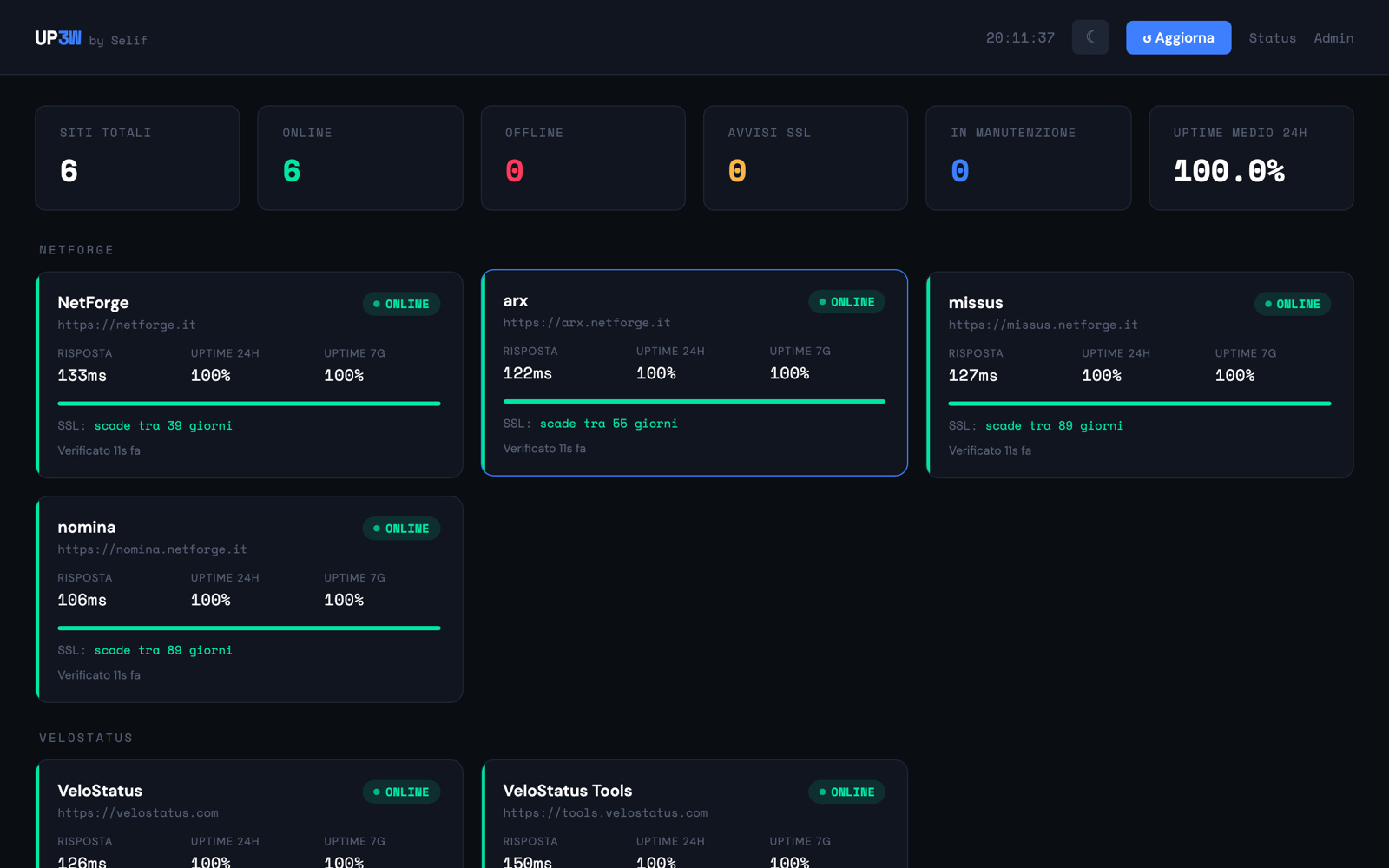Open the nomina site card title
1389x868 pixels.
pyautogui.click(x=87, y=528)
